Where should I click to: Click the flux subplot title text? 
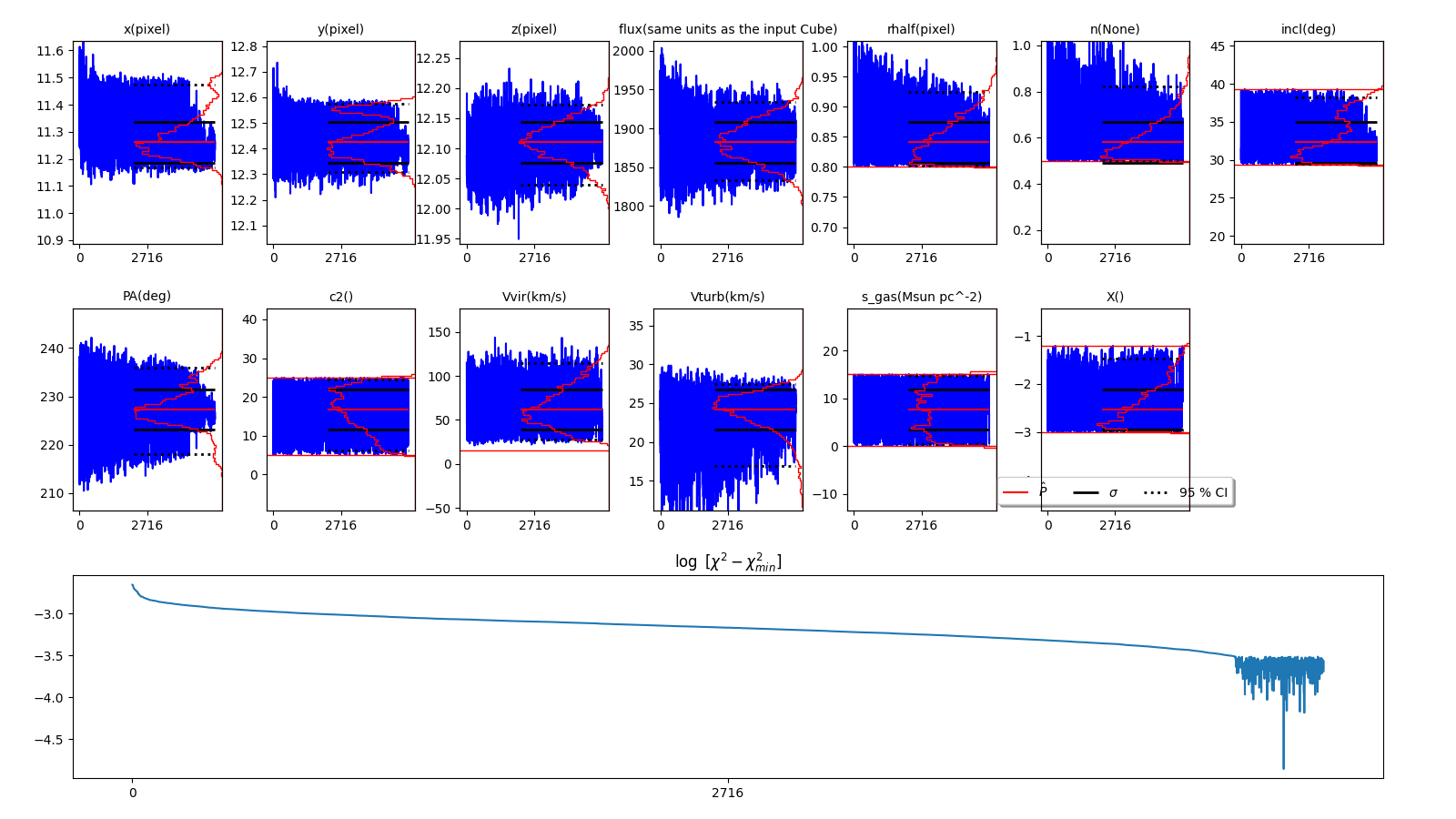tap(728, 29)
